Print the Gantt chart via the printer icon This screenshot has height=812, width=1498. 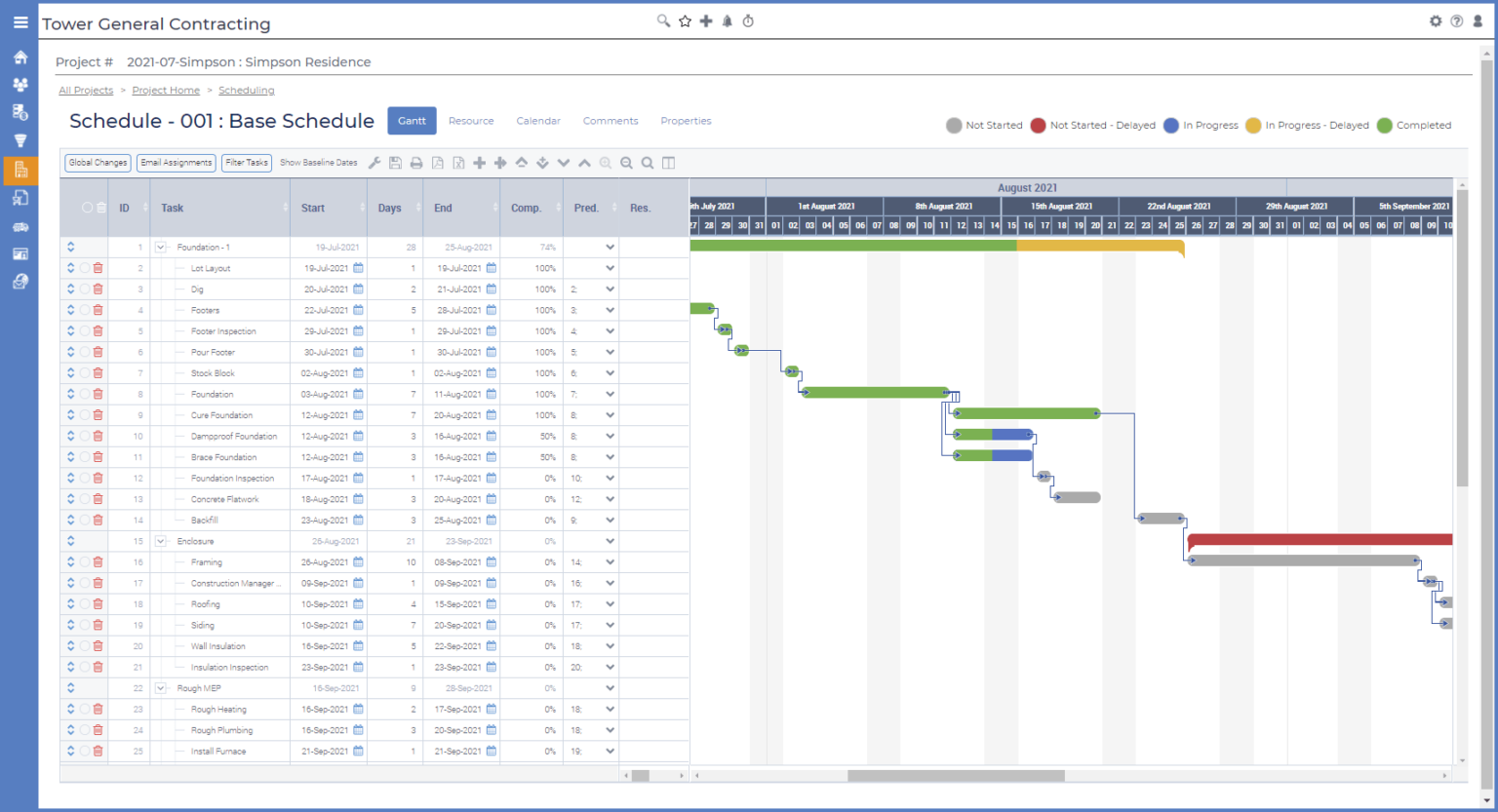point(416,163)
